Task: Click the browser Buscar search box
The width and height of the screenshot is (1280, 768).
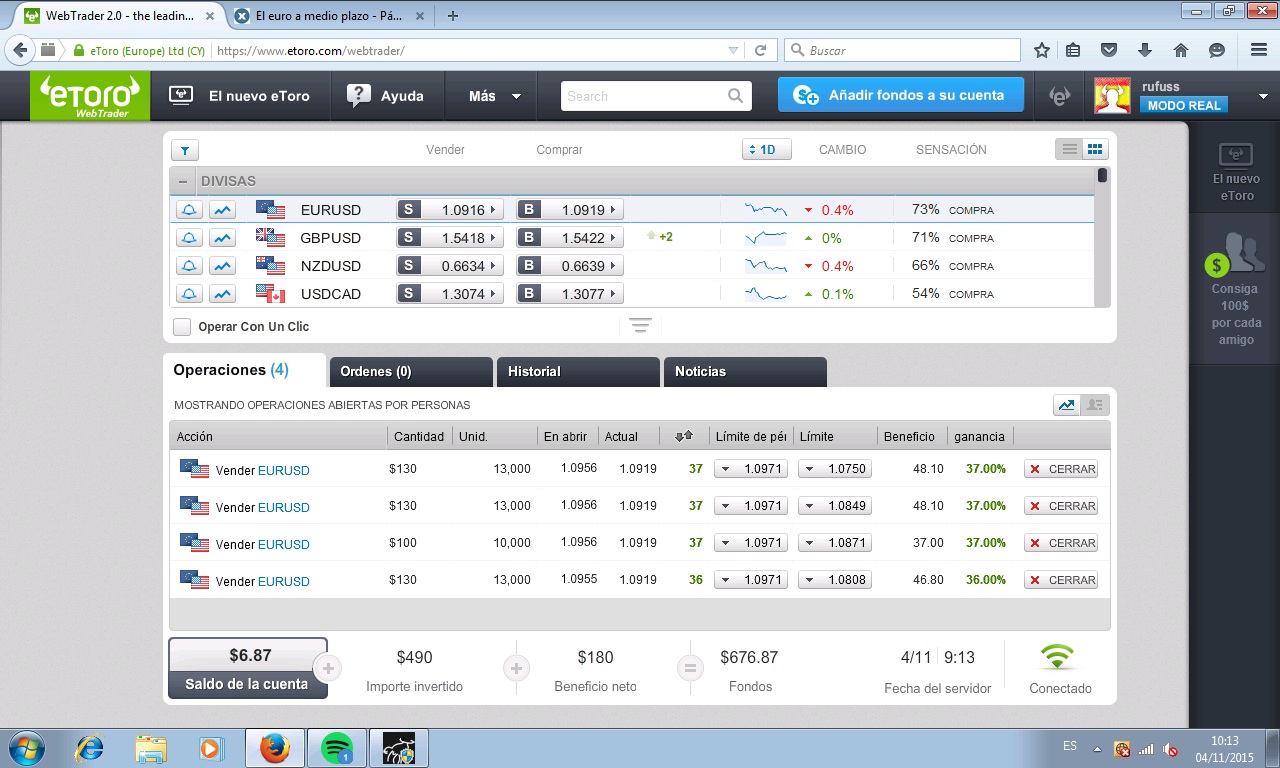Action: point(903,50)
